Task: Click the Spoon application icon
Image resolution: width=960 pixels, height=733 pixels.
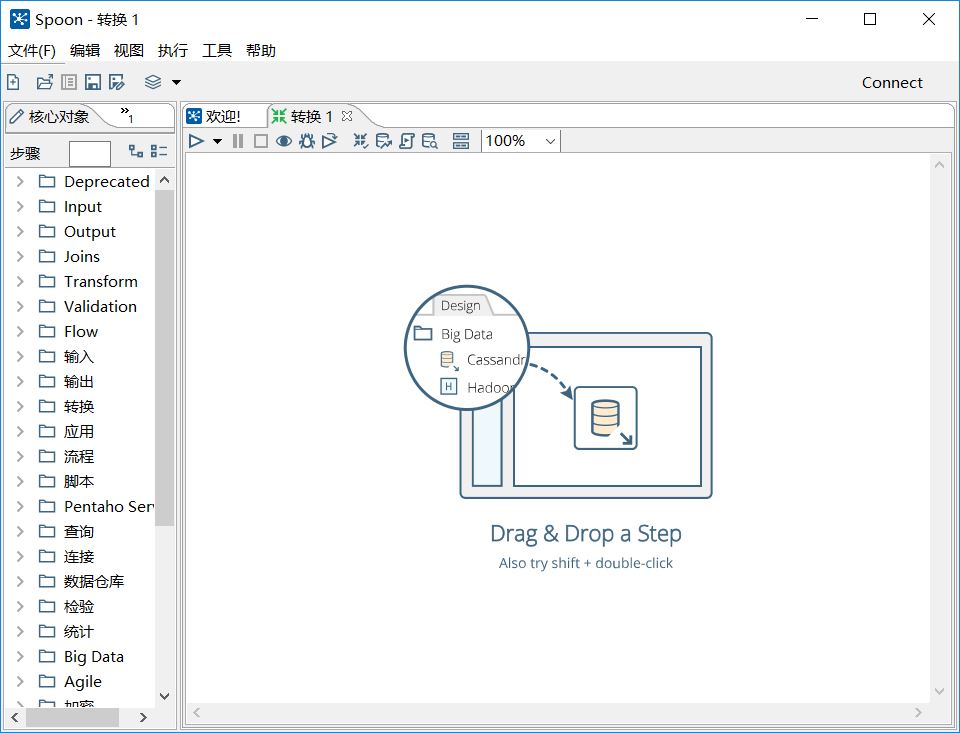Action: [x=20, y=20]
